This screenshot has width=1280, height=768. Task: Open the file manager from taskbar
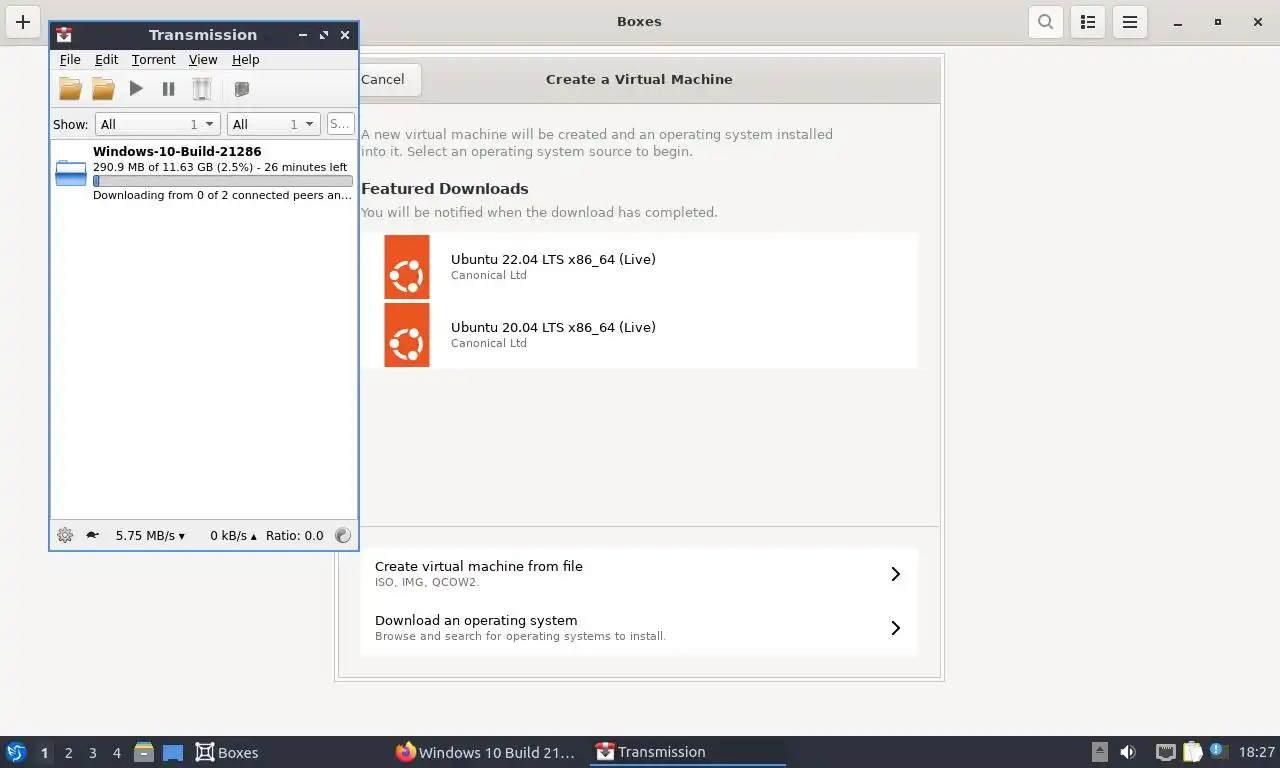[x=144, y=752]
